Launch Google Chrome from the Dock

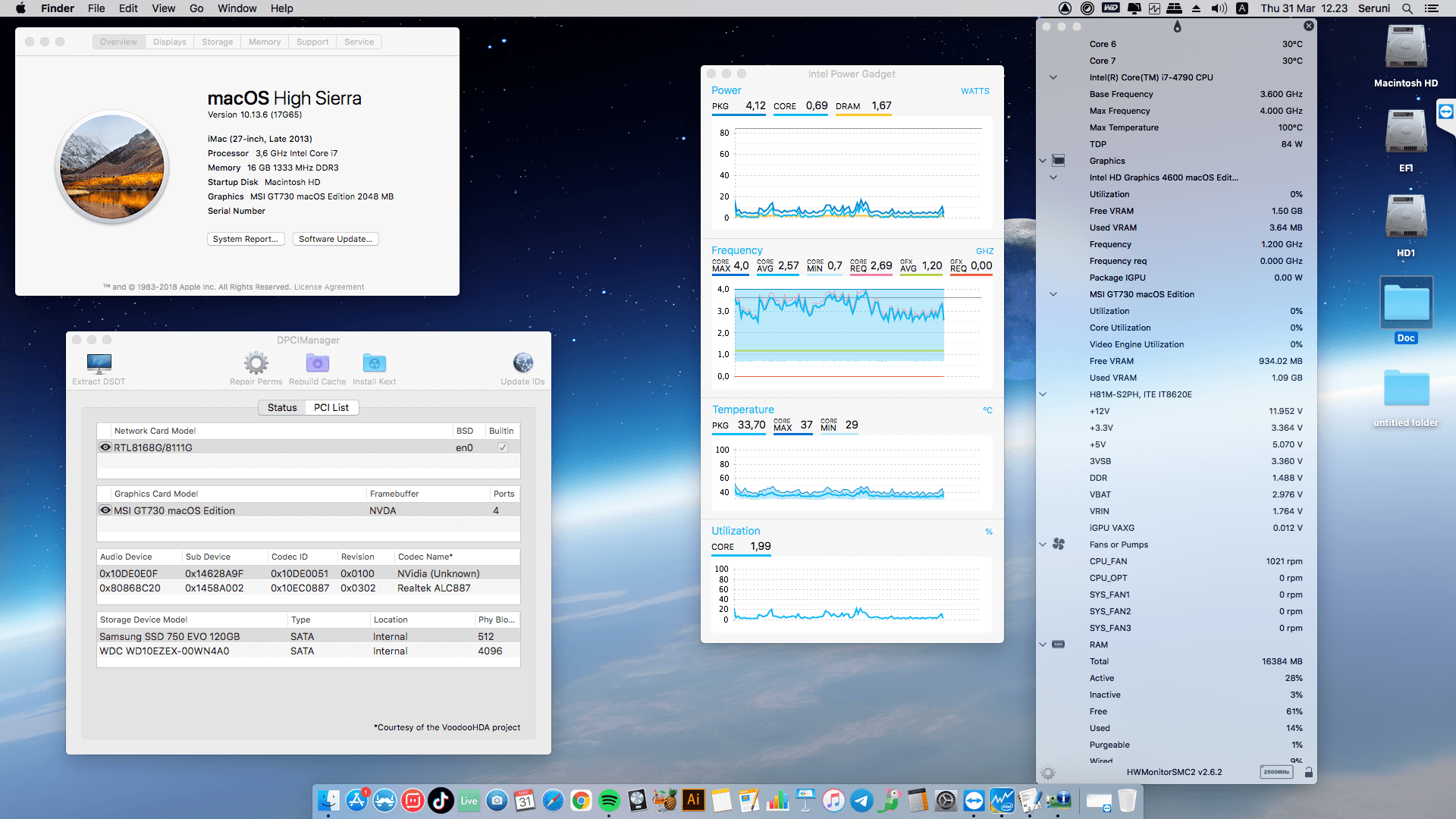pyautogui.click(x=581, y=800)
